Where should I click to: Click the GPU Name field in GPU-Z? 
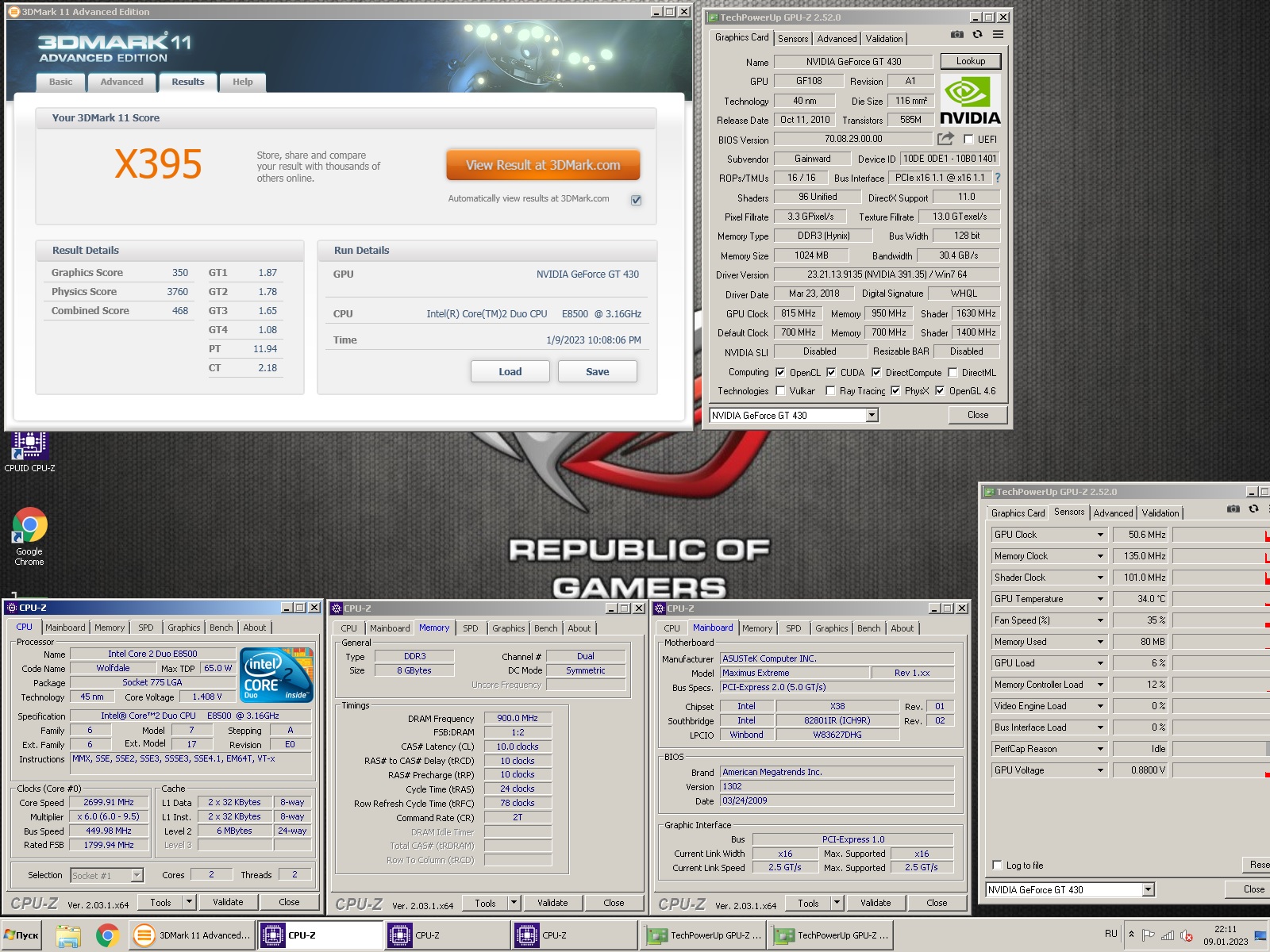854,62
